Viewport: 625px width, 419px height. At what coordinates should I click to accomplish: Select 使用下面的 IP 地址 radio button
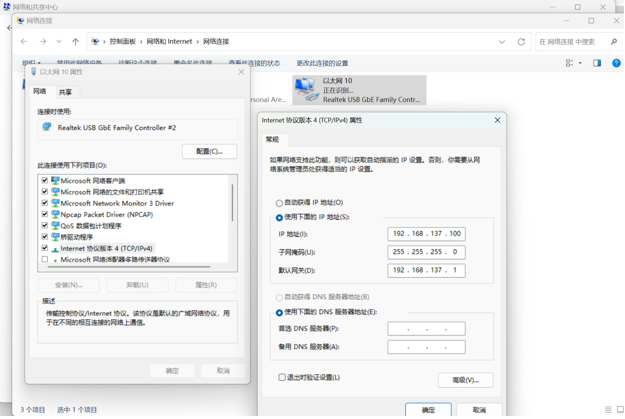tap(279, 217)
